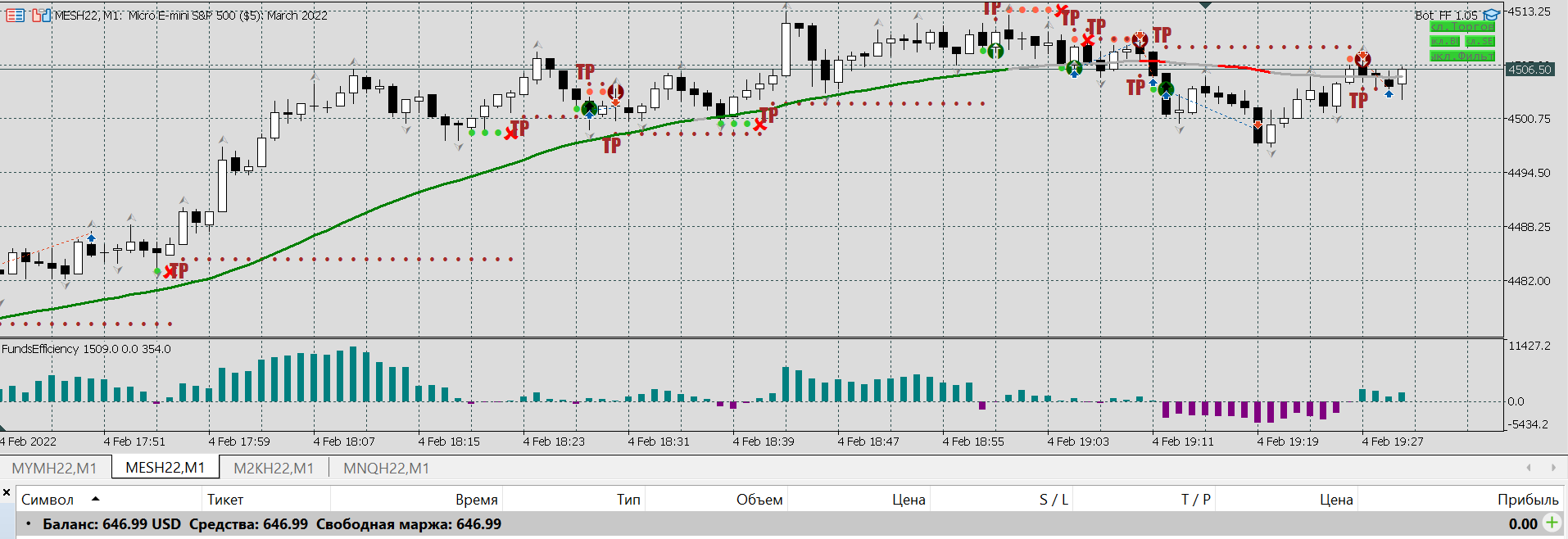Viewport: 1568px width, 539px height.
Task: Click the Expert Advisor graduation cap icon
Action: point(1491,15)
